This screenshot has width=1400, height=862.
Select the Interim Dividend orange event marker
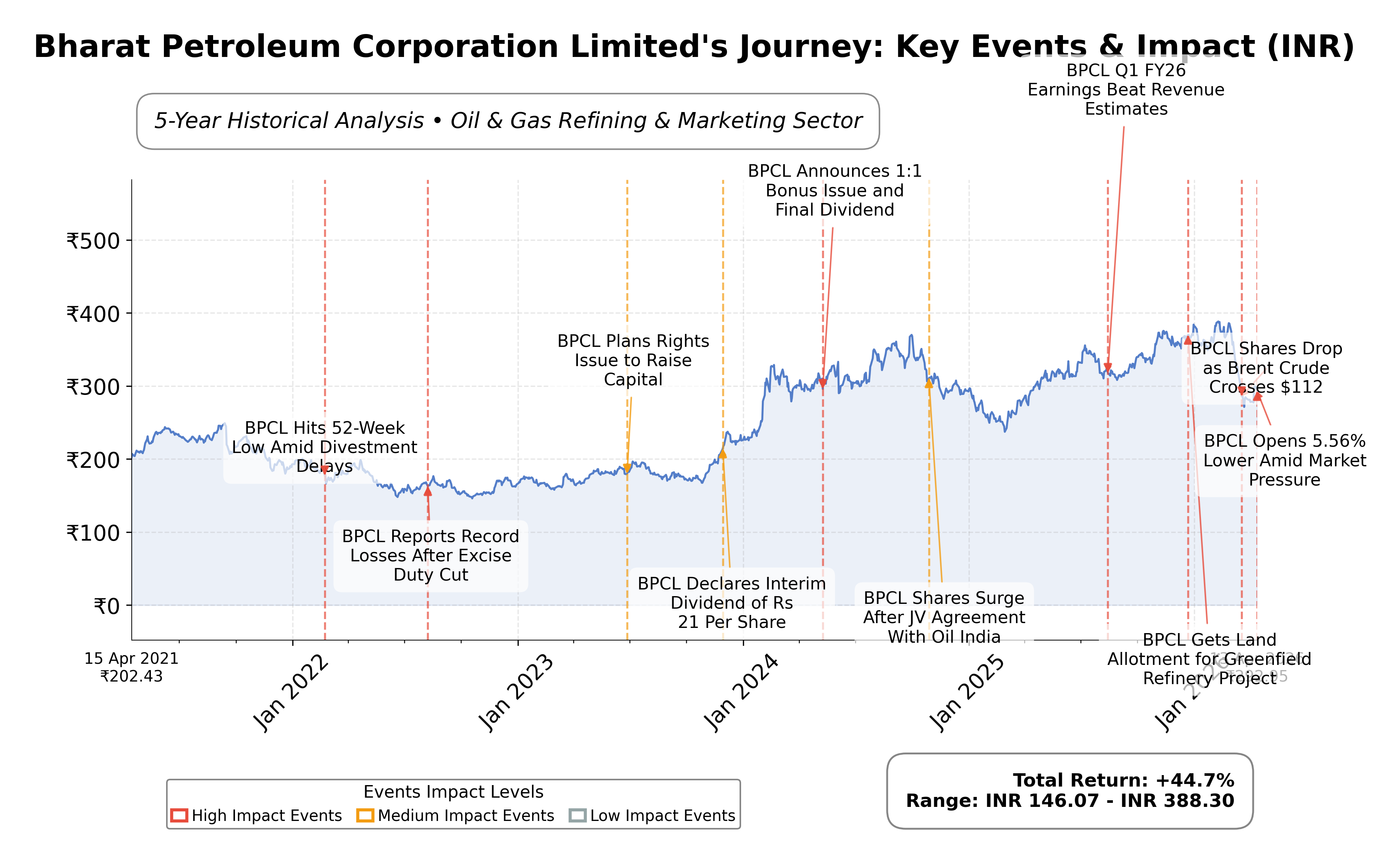pos(723,454)
